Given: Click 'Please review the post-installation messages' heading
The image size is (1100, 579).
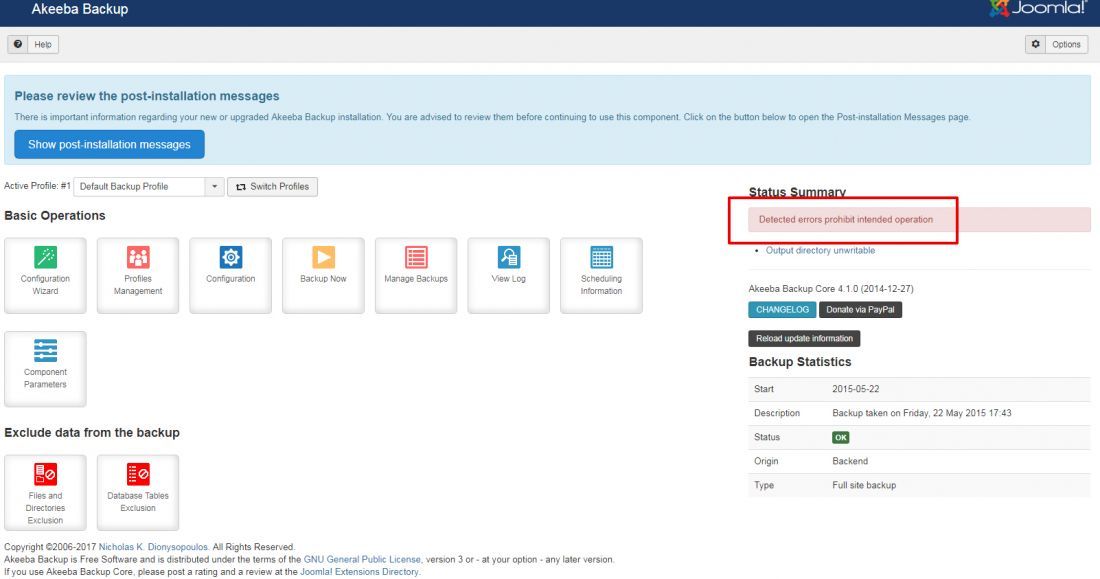Looking at the screenshot, I should (x=147, y=96).
